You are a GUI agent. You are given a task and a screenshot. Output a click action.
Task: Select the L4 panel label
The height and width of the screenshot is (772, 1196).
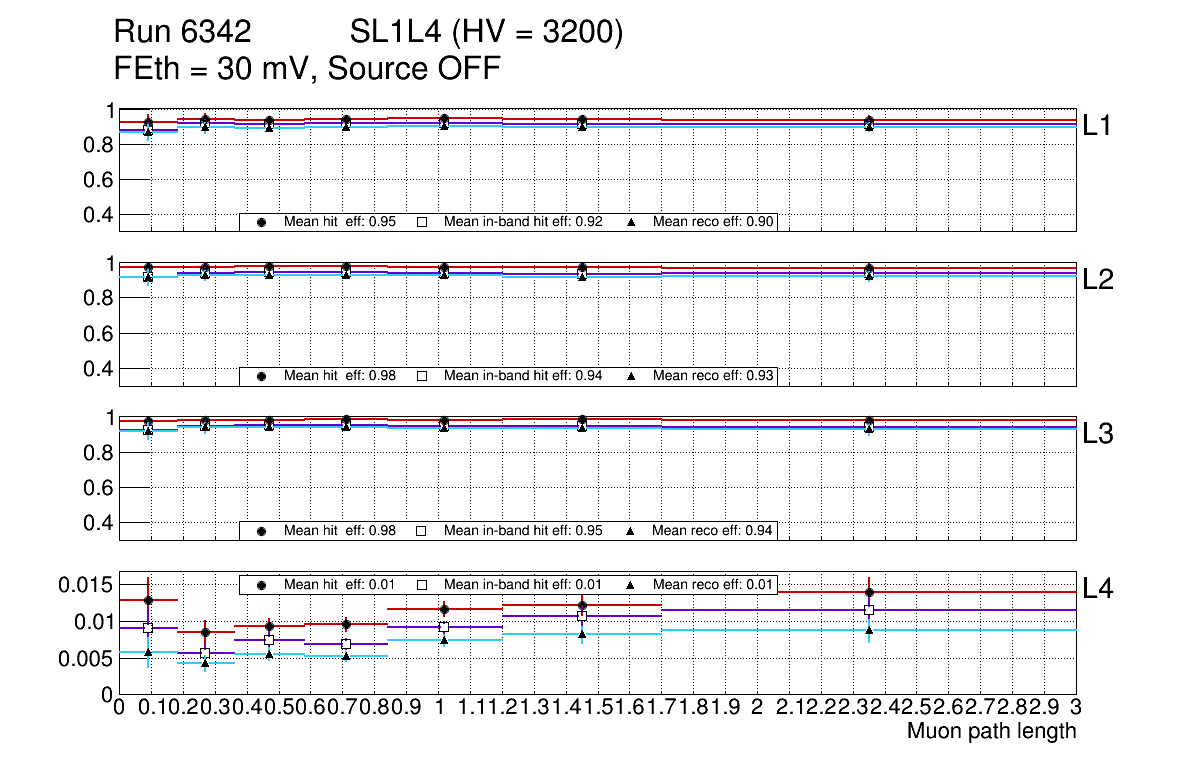coord(1098,589)
